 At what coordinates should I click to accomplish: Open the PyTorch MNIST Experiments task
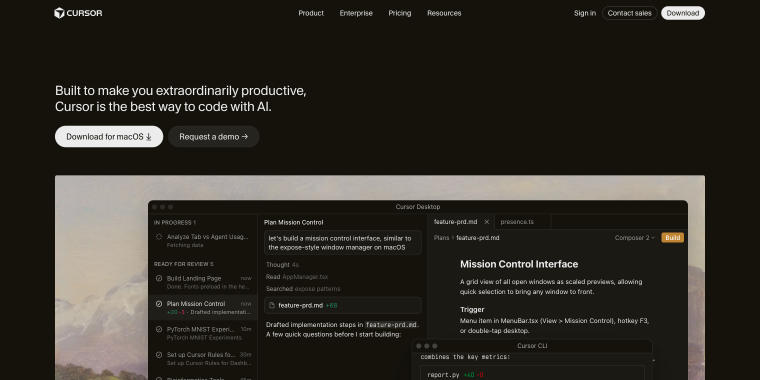[x=203, y=333]
